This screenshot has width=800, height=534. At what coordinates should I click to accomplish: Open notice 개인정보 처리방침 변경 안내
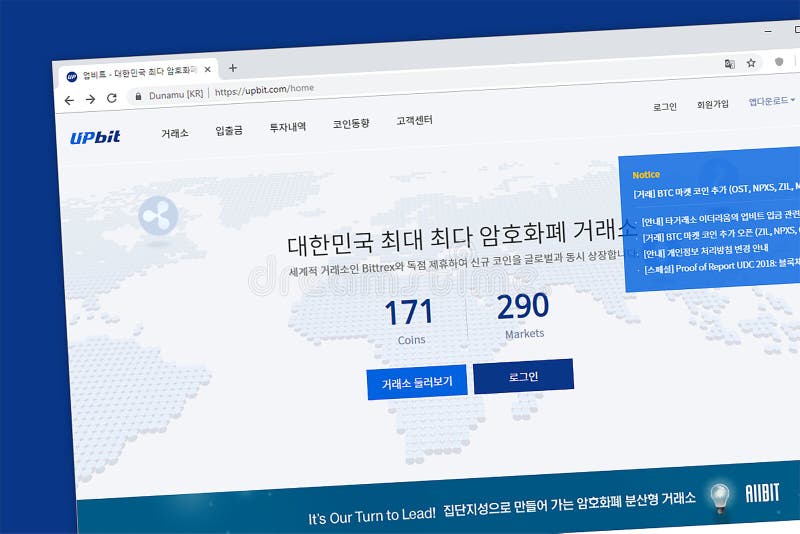[706, 250]
